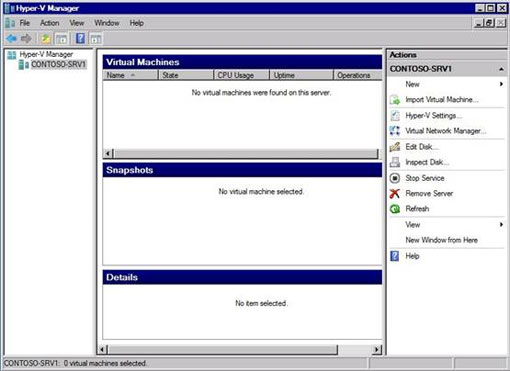This screenshot has width=510, height=371.
Task: Click the Hyper-V Manager tree root icon
Action: (12, 55)
